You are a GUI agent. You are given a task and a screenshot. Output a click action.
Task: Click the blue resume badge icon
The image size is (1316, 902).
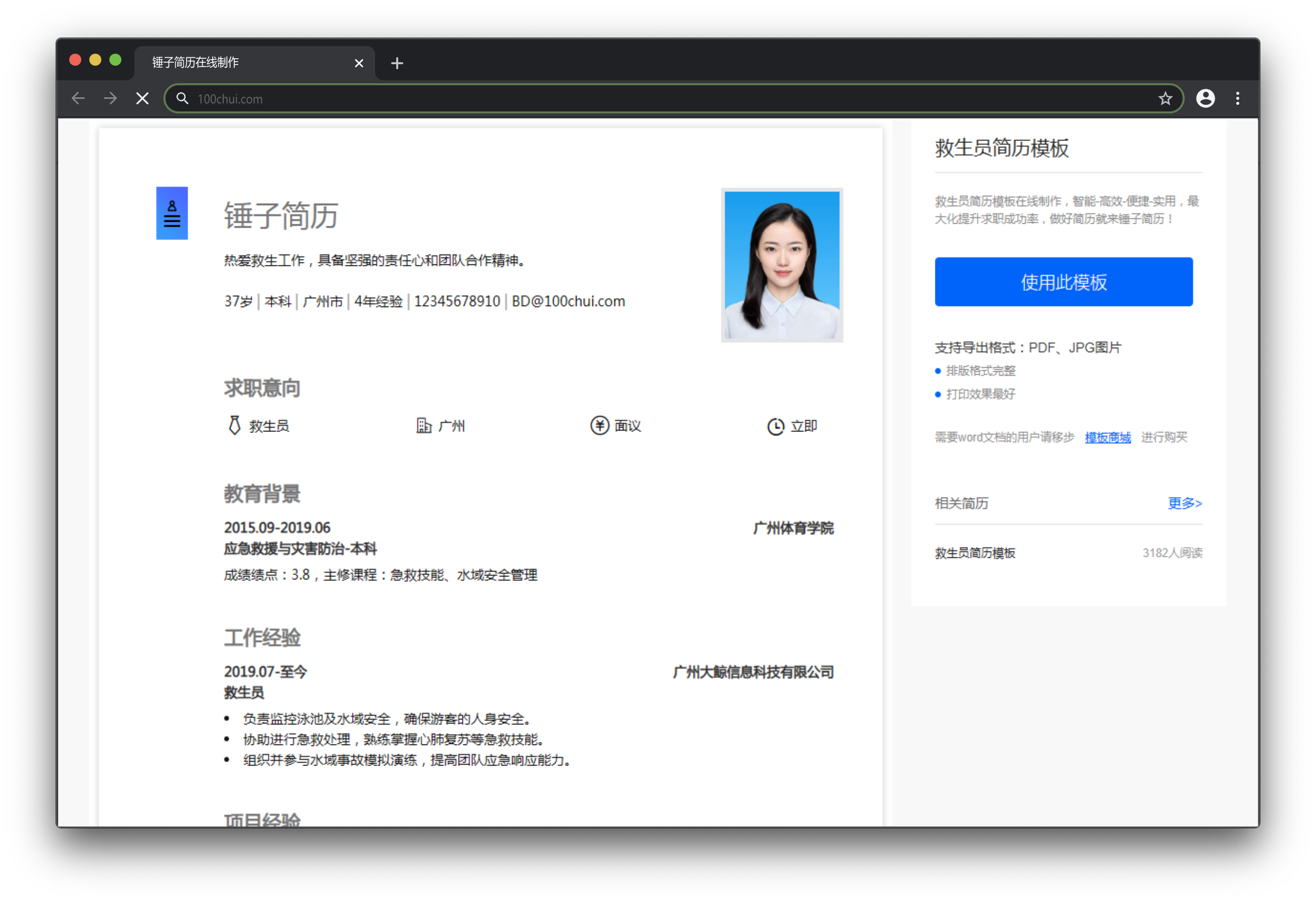pyautogui.click(x=172, y=213)
